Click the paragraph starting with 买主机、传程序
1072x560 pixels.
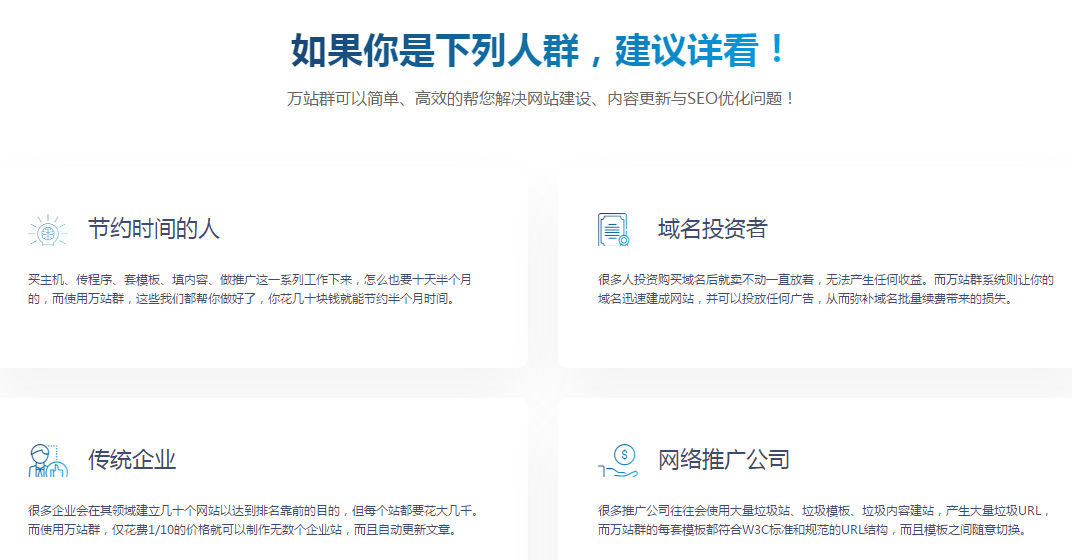(250, 289)
